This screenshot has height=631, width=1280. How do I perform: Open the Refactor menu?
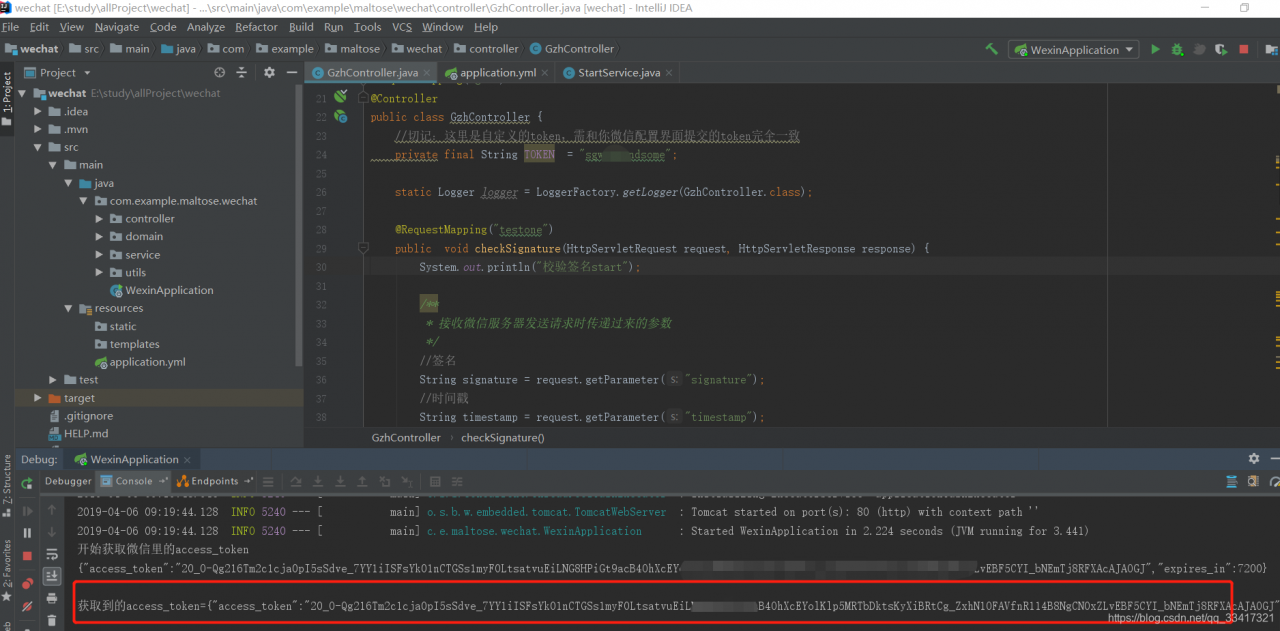click(x=256, y=27)
